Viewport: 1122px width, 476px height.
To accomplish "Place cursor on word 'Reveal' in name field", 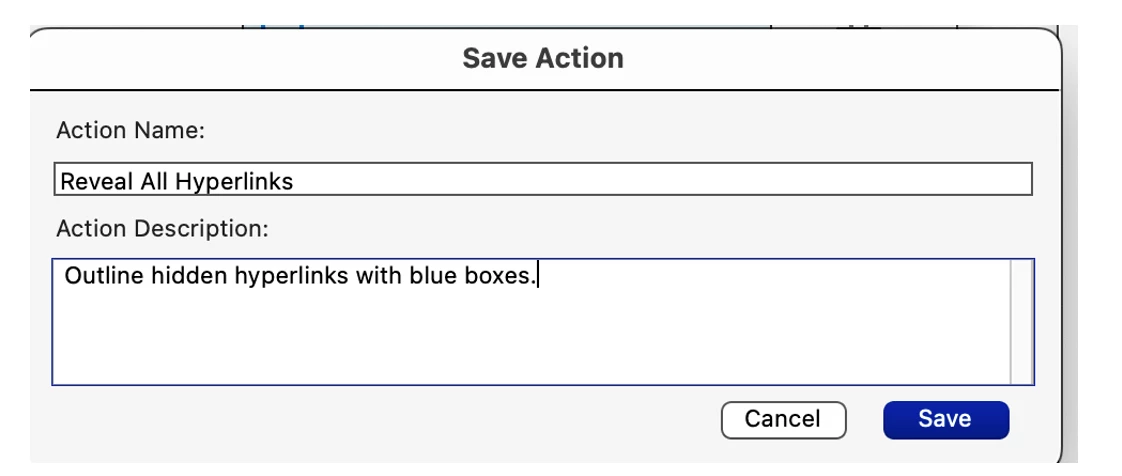I will [x=97, y=181].
